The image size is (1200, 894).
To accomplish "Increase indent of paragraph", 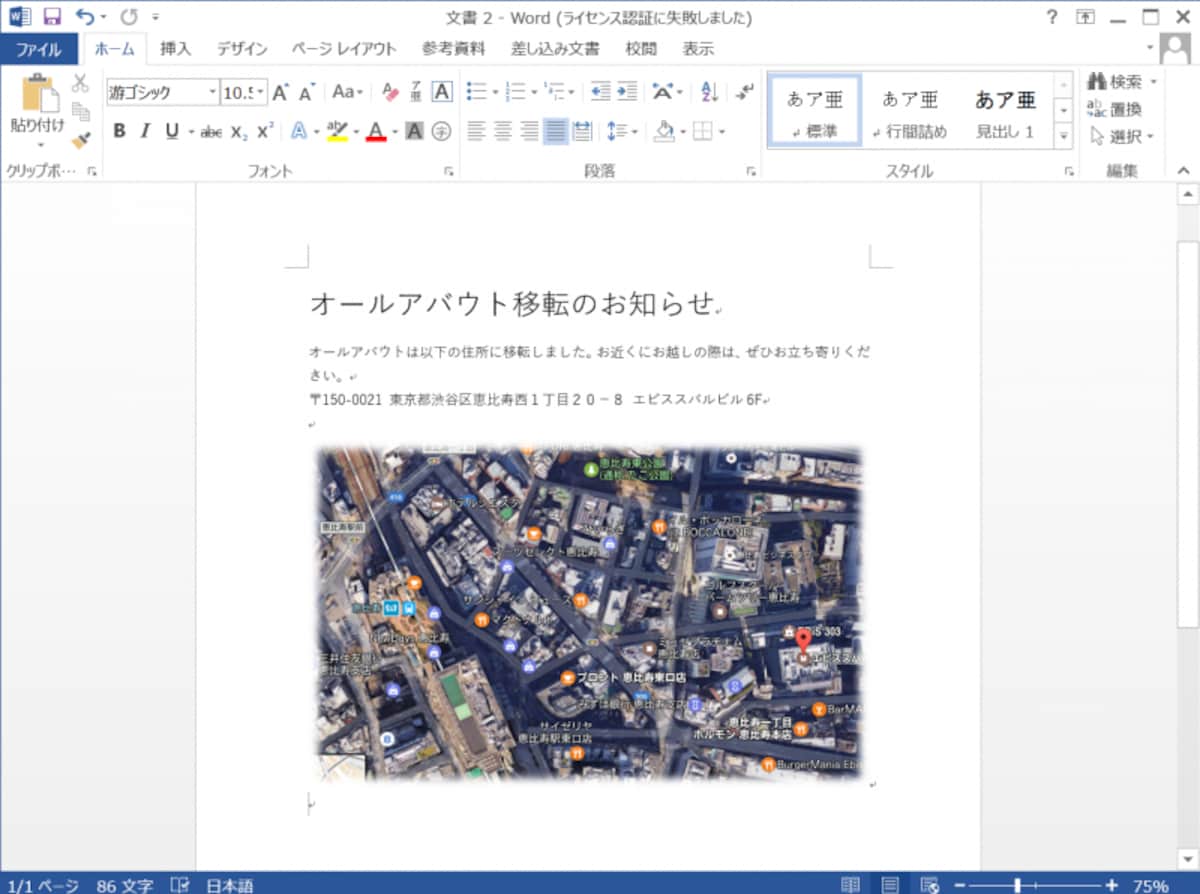I will pyautogui.click(x=627, y=92).
